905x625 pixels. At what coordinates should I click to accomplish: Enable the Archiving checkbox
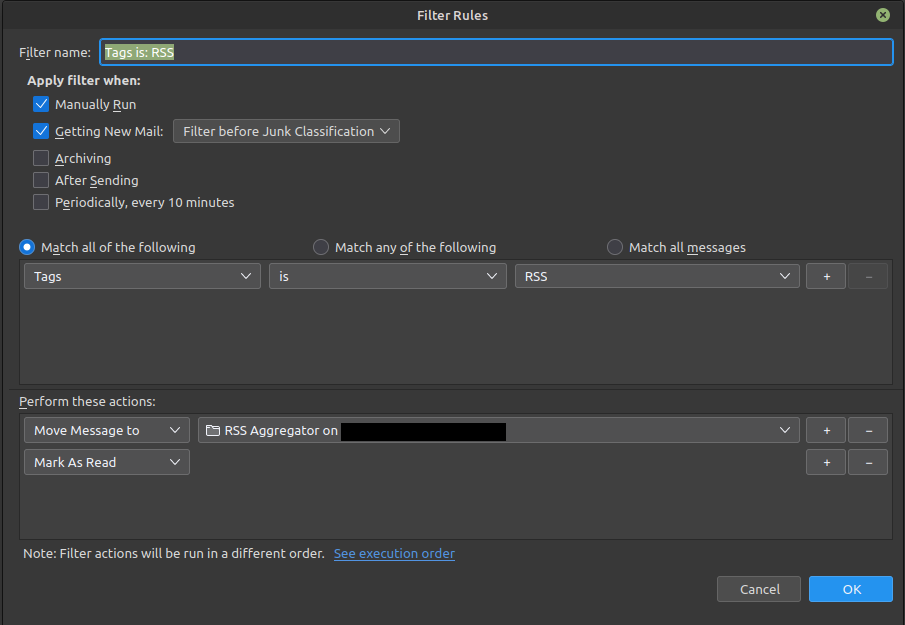(x=41, y=158)
